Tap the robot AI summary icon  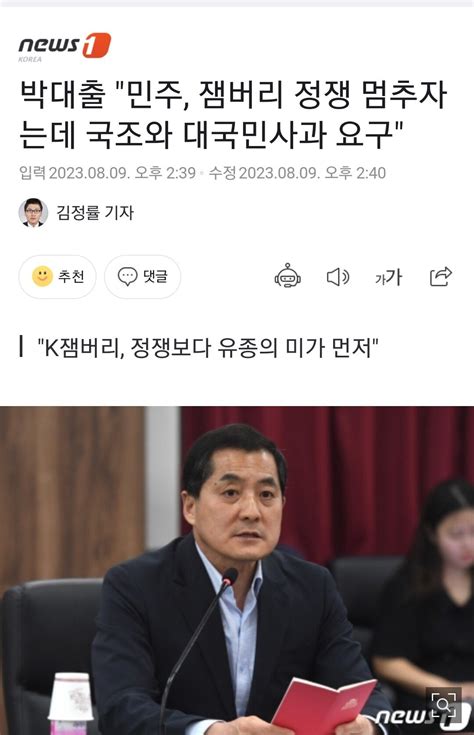click(287, 276)
